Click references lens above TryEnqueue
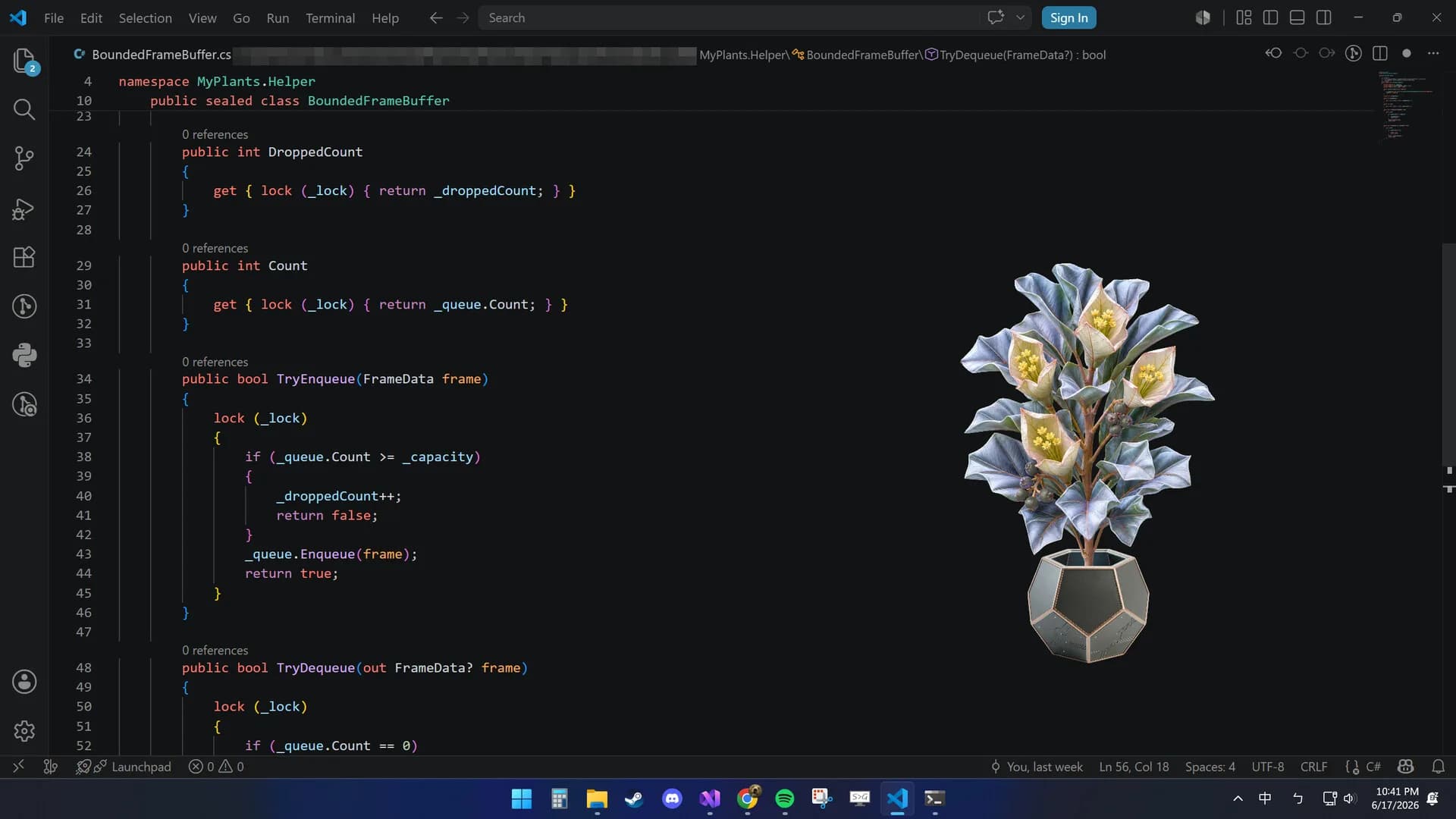1456x819 pixels. [215, 362]
